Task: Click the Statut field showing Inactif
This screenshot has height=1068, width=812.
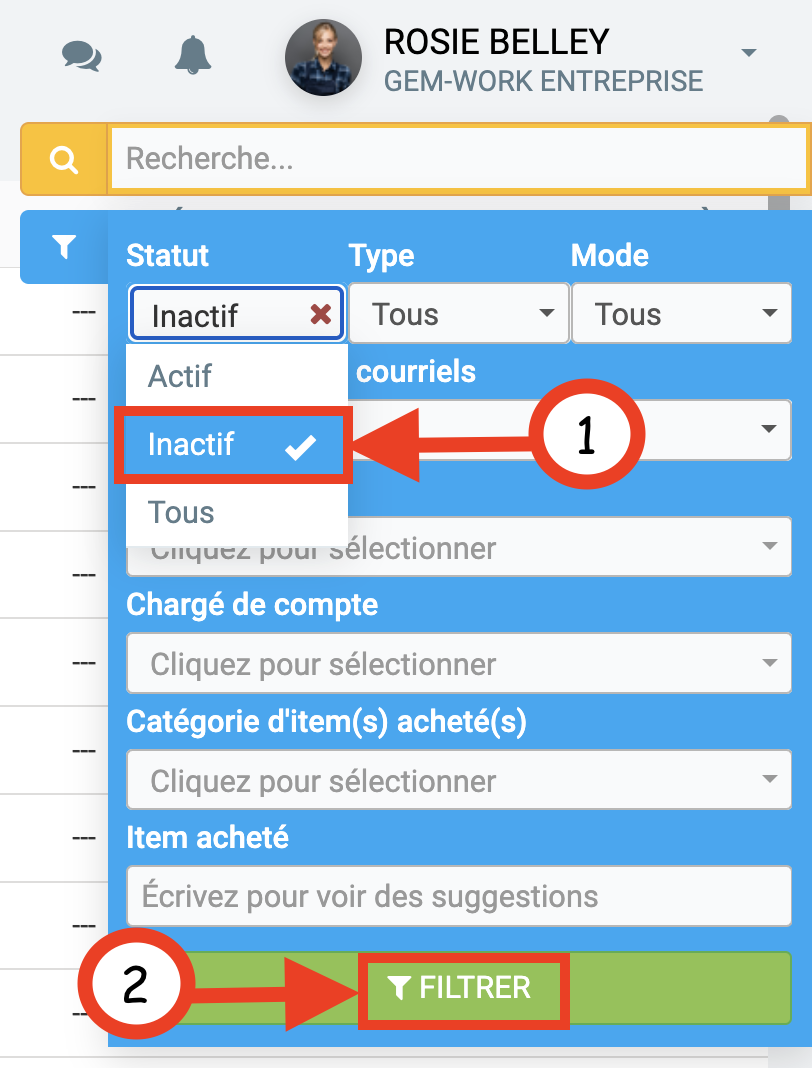Action: [x=220, y=315]
